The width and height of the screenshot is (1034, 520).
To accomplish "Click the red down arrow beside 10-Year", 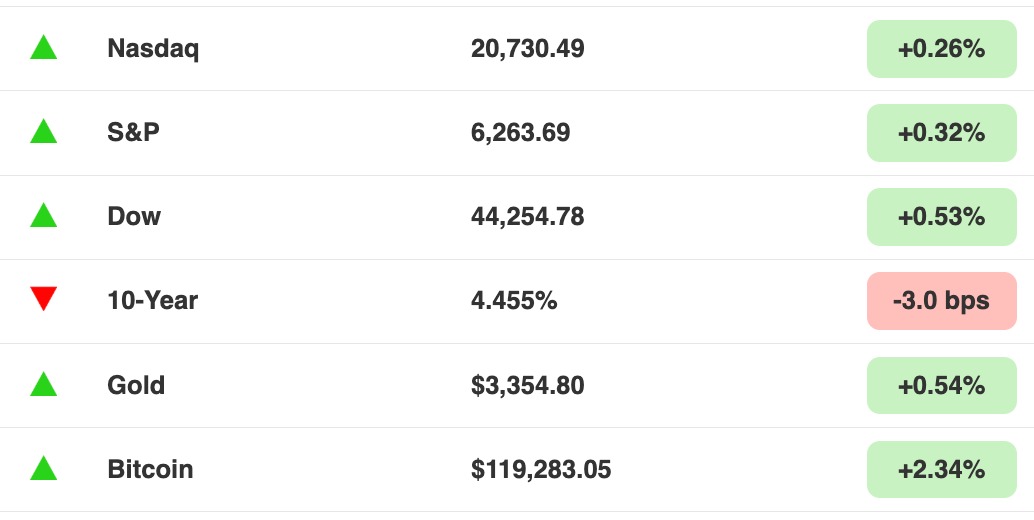I will (x=44, y=299).
